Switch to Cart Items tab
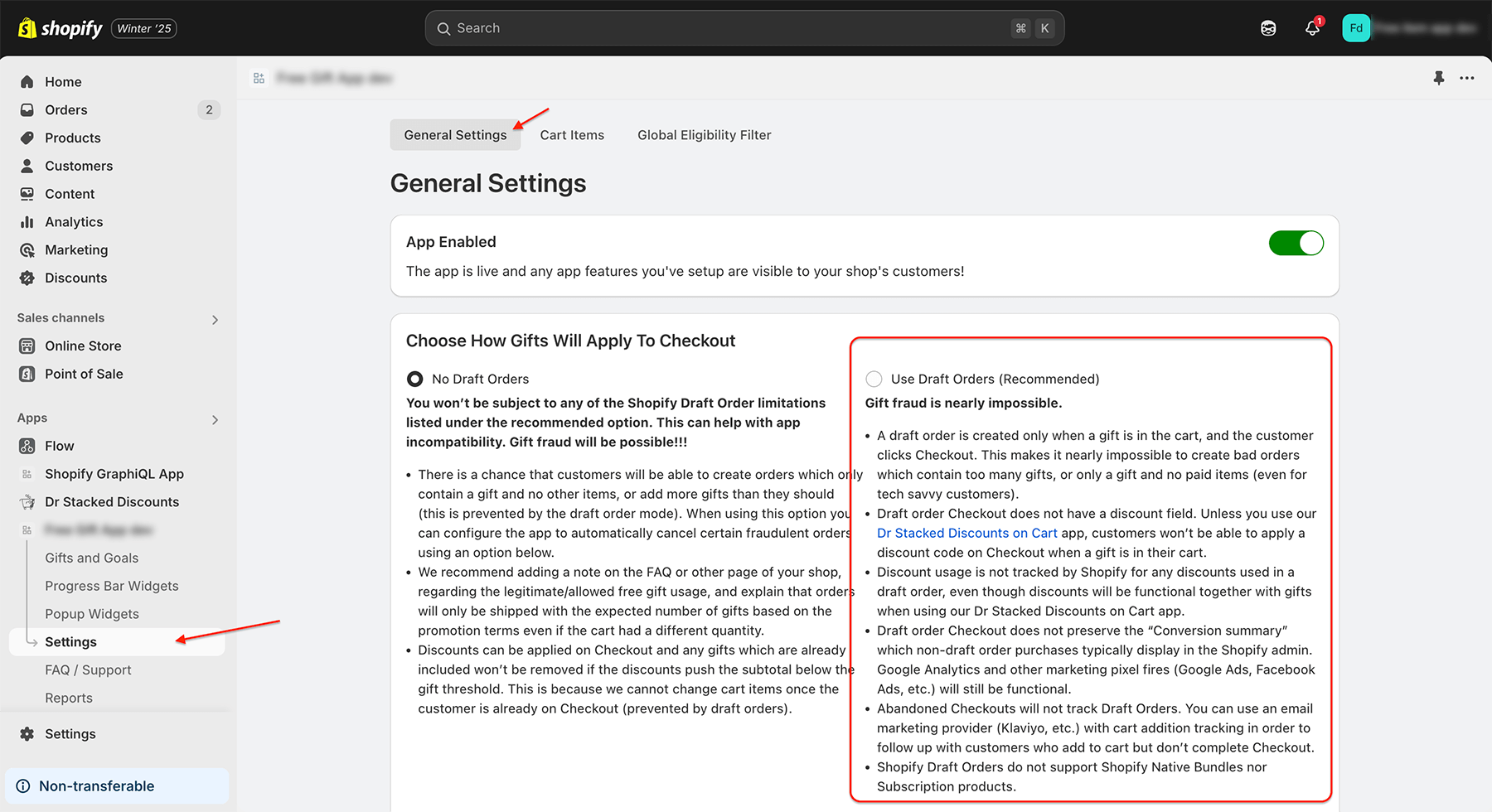The height and width of the screenshot is (812, 1492). [x=572, y=135]
